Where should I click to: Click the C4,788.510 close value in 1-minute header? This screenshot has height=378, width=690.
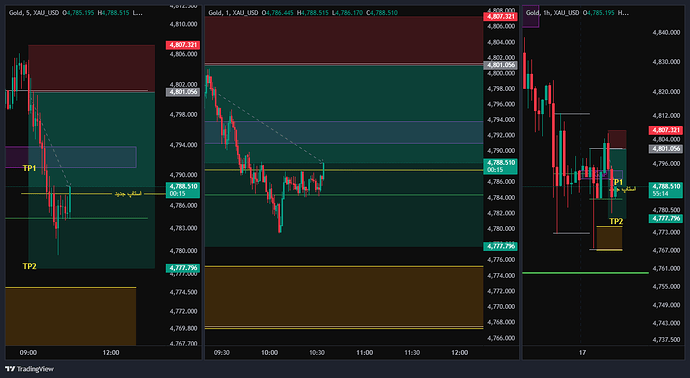tap(384, 13)
